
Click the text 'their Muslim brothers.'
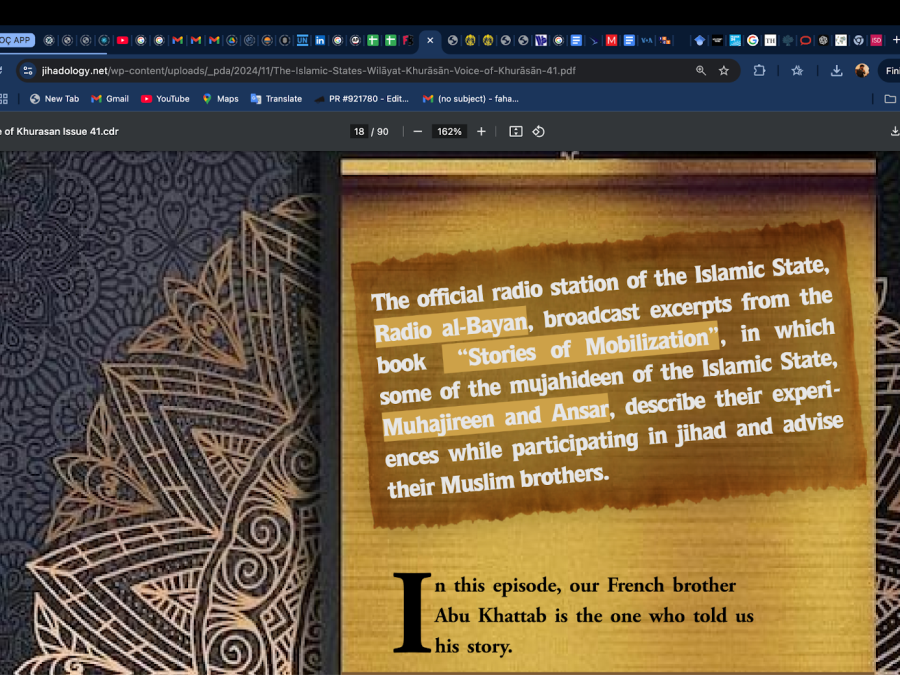point(498,482)
